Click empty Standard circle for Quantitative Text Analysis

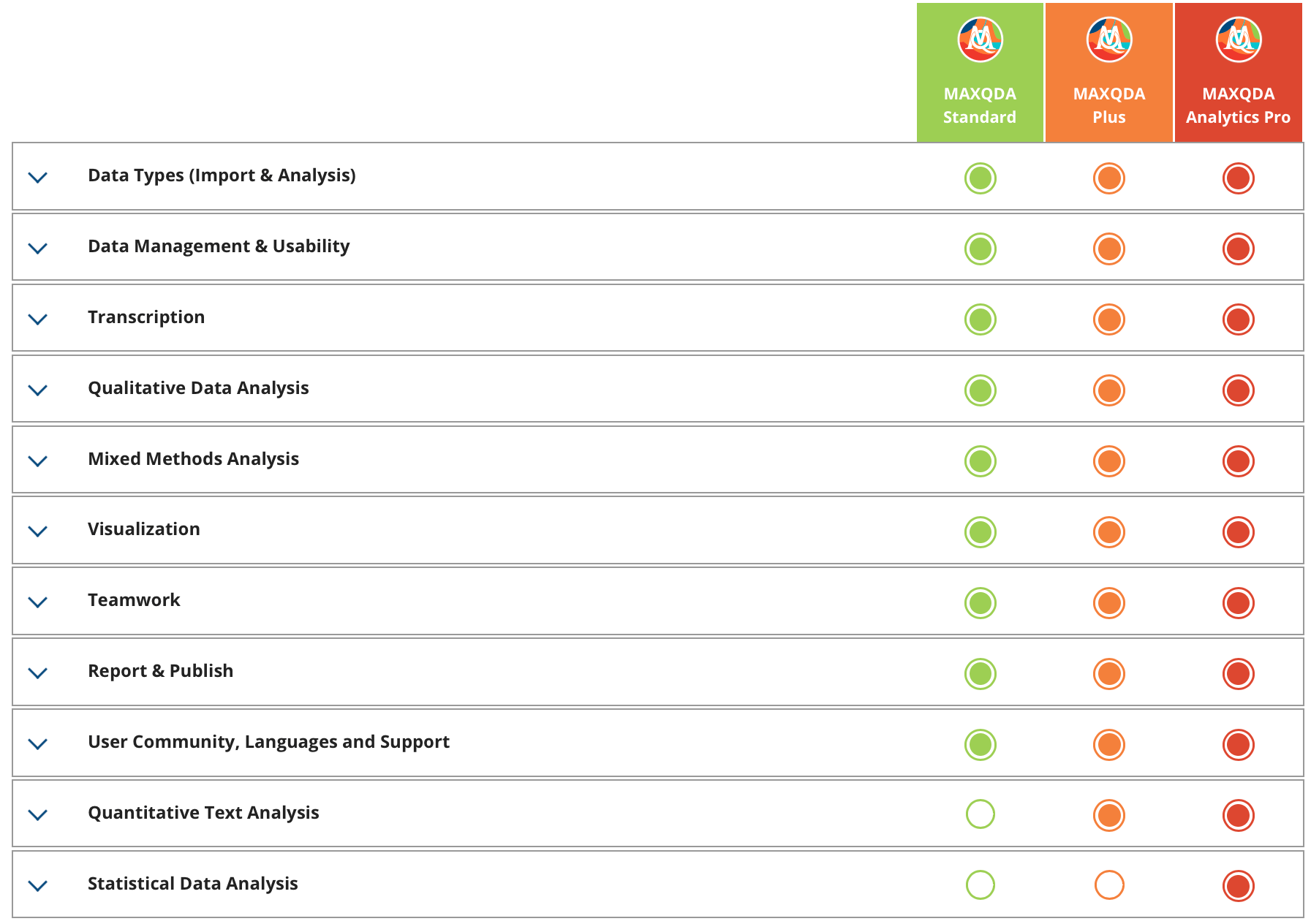(980, 814)
